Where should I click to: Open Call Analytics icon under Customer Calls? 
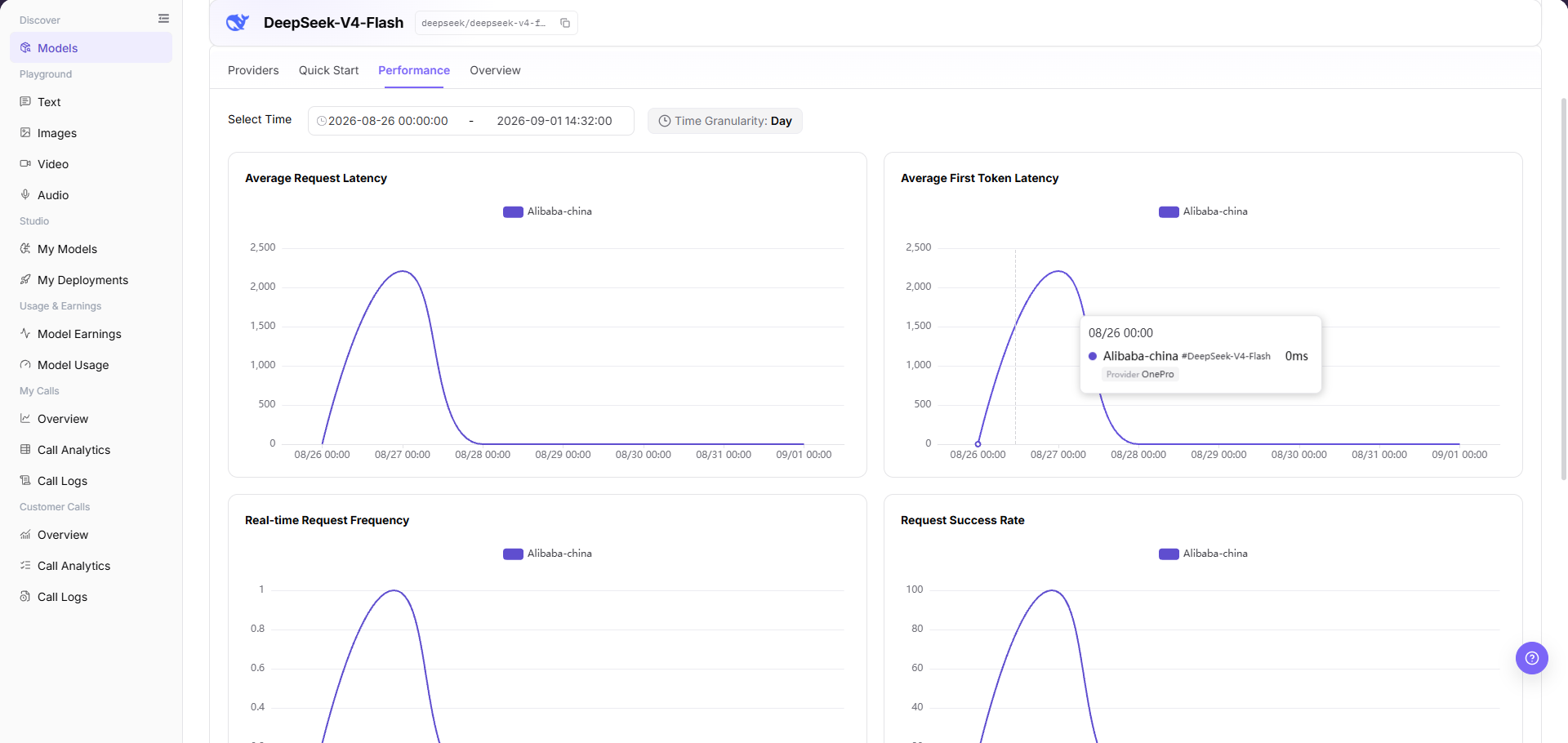(25, 566)
